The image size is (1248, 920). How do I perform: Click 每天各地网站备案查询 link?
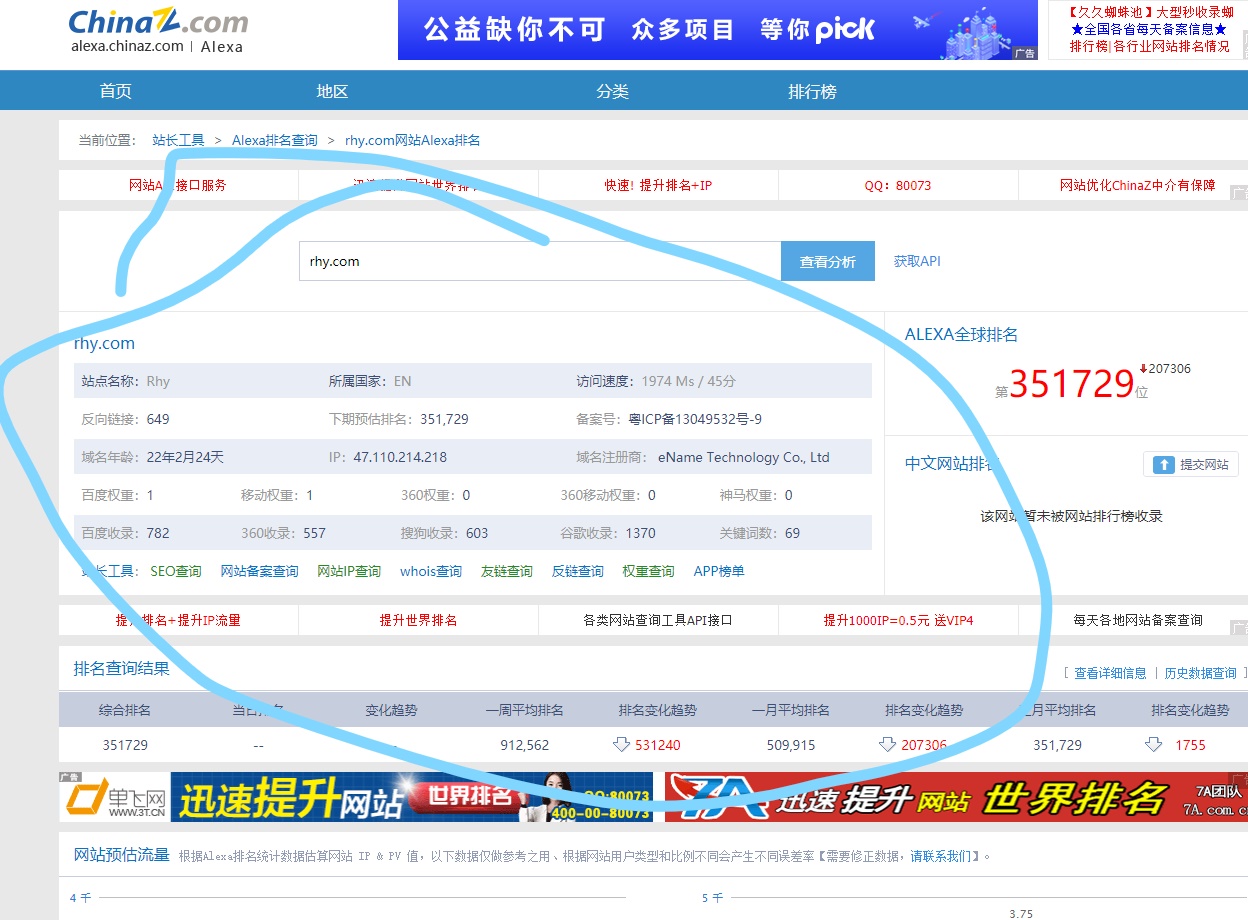1138,620
